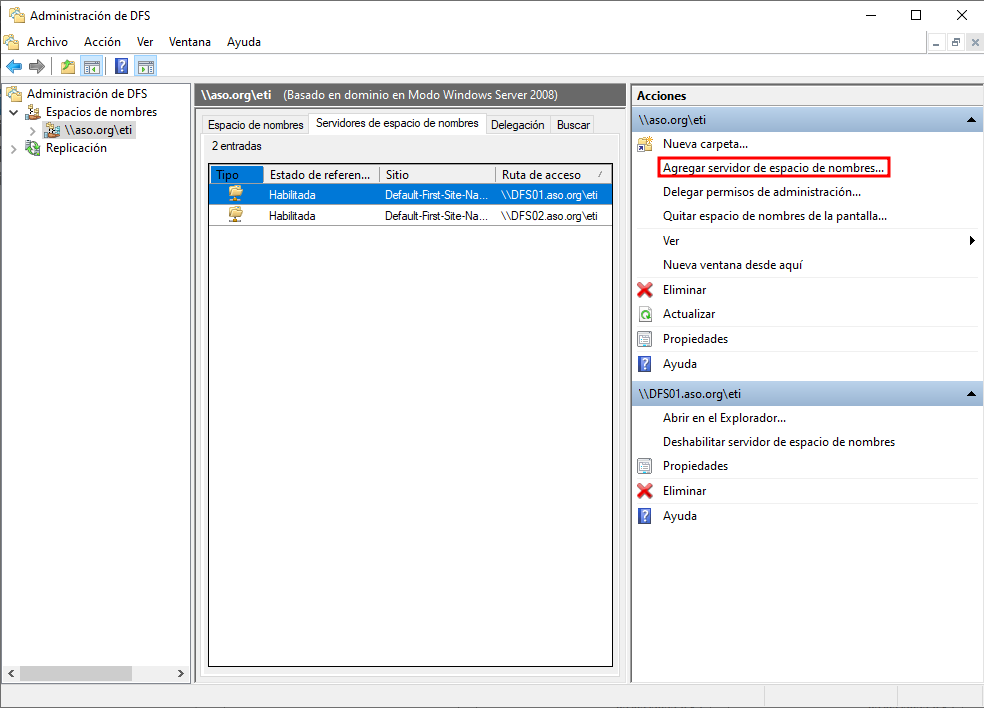The image size is (984, 708).
Task: Open the Acción menu
Action: click(102, 42)
